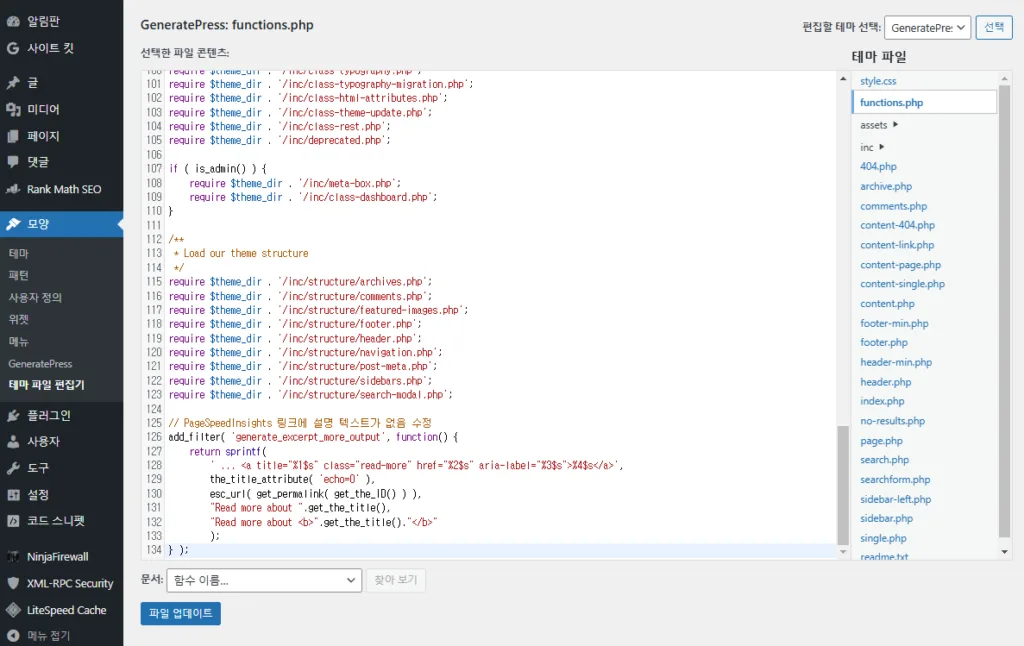Click the theme files scroll-down arrow
Screen dimensions: 1024x646
point(1004,552)
